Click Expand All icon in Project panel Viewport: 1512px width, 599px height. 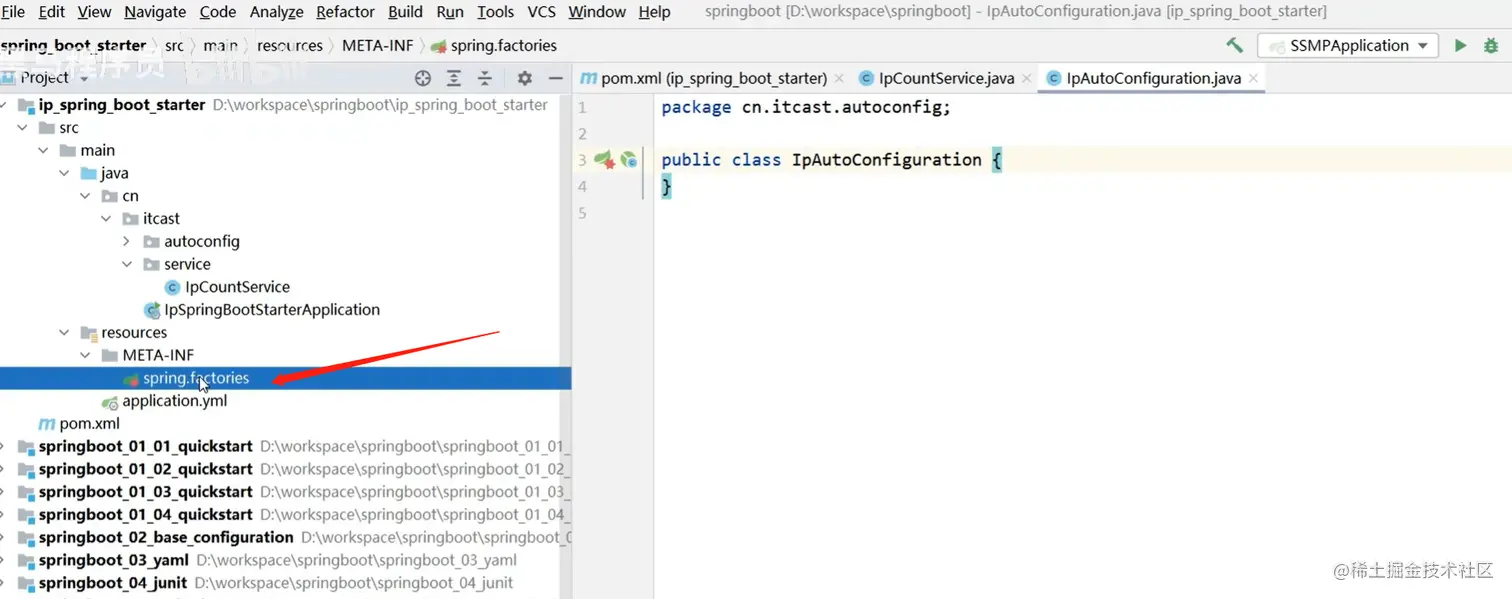(x=454, y=78)
